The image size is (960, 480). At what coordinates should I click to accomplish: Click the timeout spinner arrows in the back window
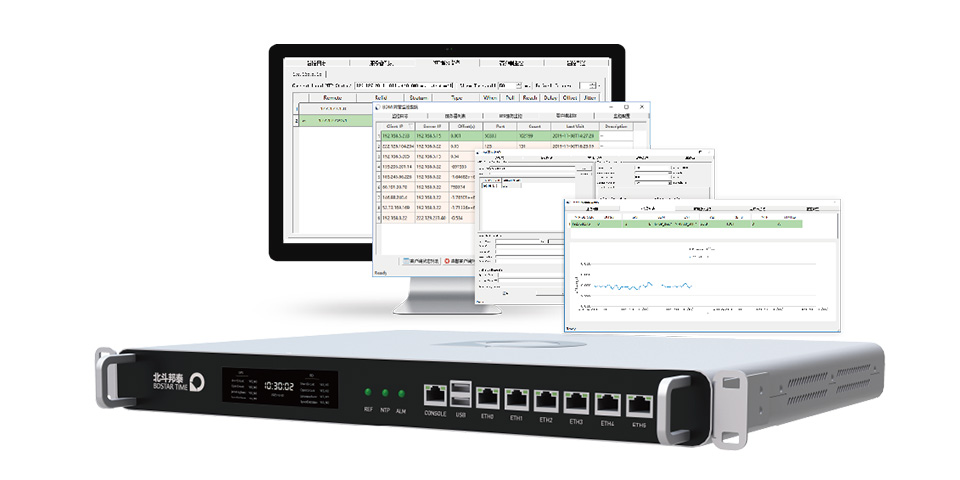coord(518,86)
